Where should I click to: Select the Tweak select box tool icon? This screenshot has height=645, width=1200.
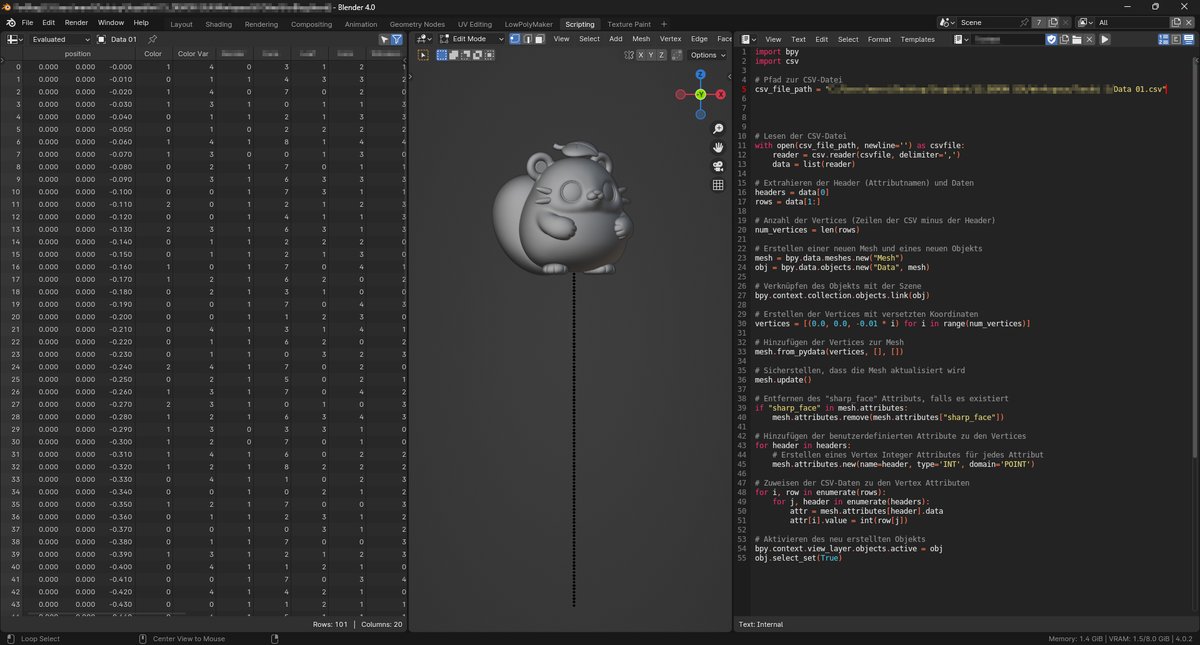click(422, 55)
